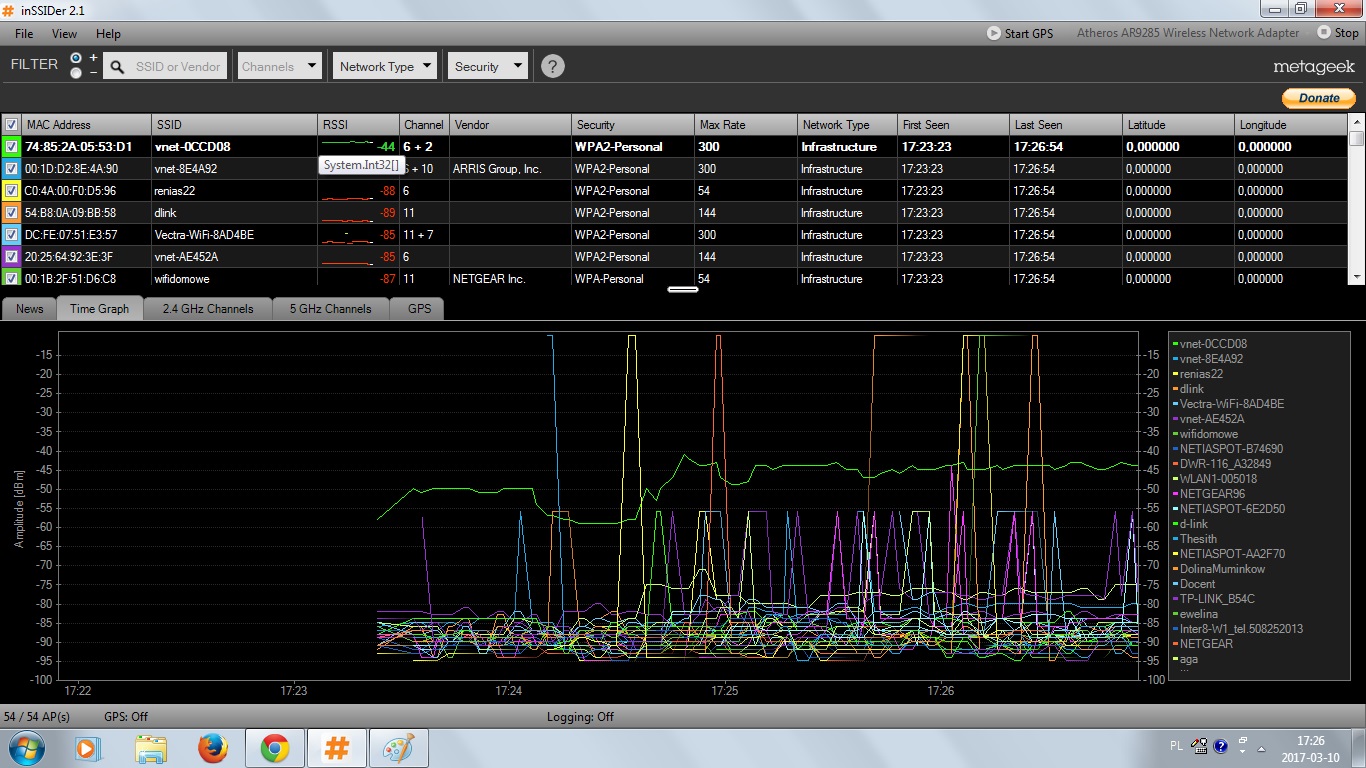The height and width of the screenshot is (768, 1366).
Task: Launch Firefox from the taskbar
Action: pyautogui.click(x=213, y=748)
